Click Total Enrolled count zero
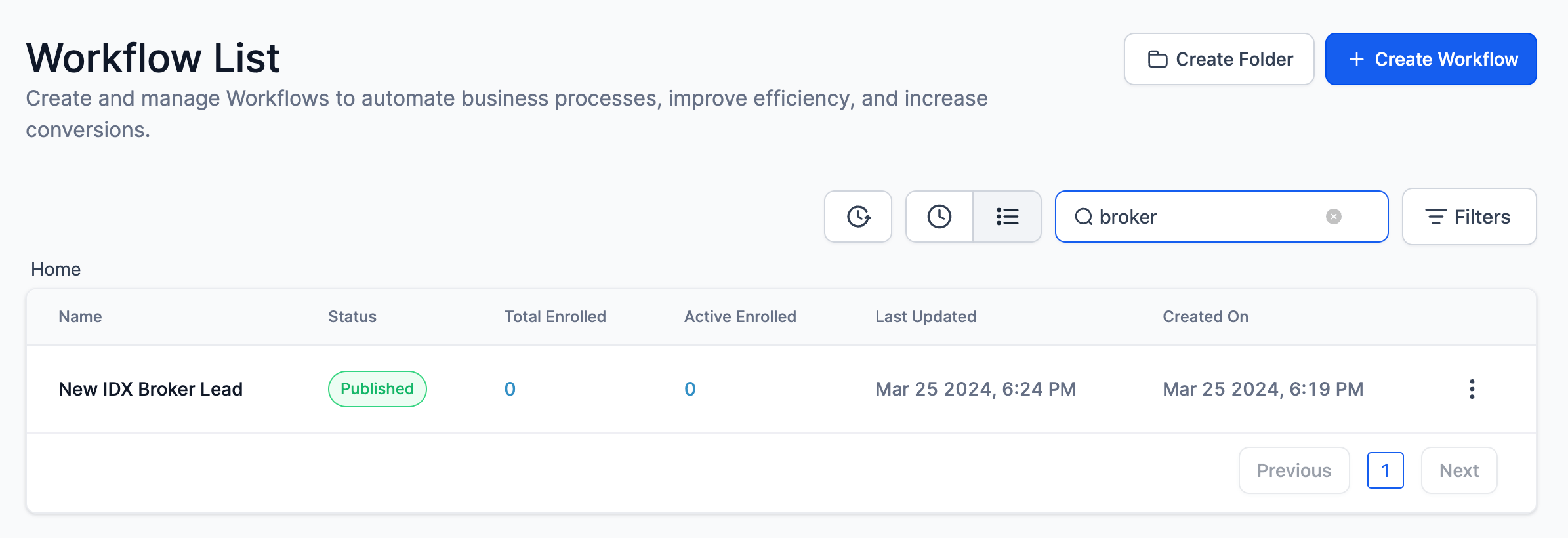This screenshot has width=1568, height=538. (x=510, y=389)
